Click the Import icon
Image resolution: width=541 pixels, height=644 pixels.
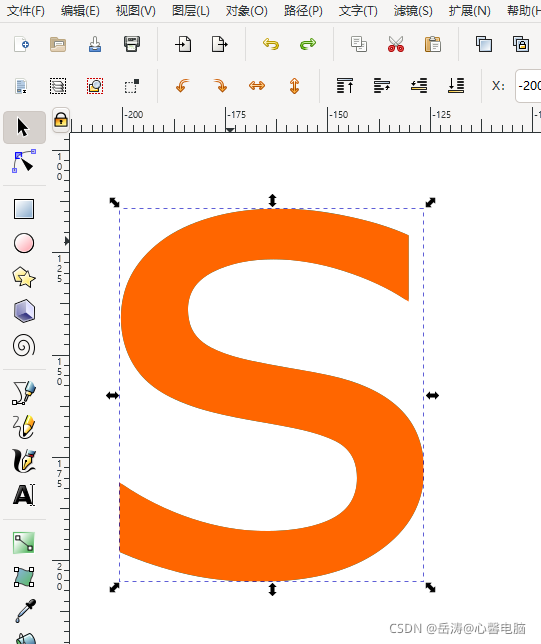coord(183,44)
